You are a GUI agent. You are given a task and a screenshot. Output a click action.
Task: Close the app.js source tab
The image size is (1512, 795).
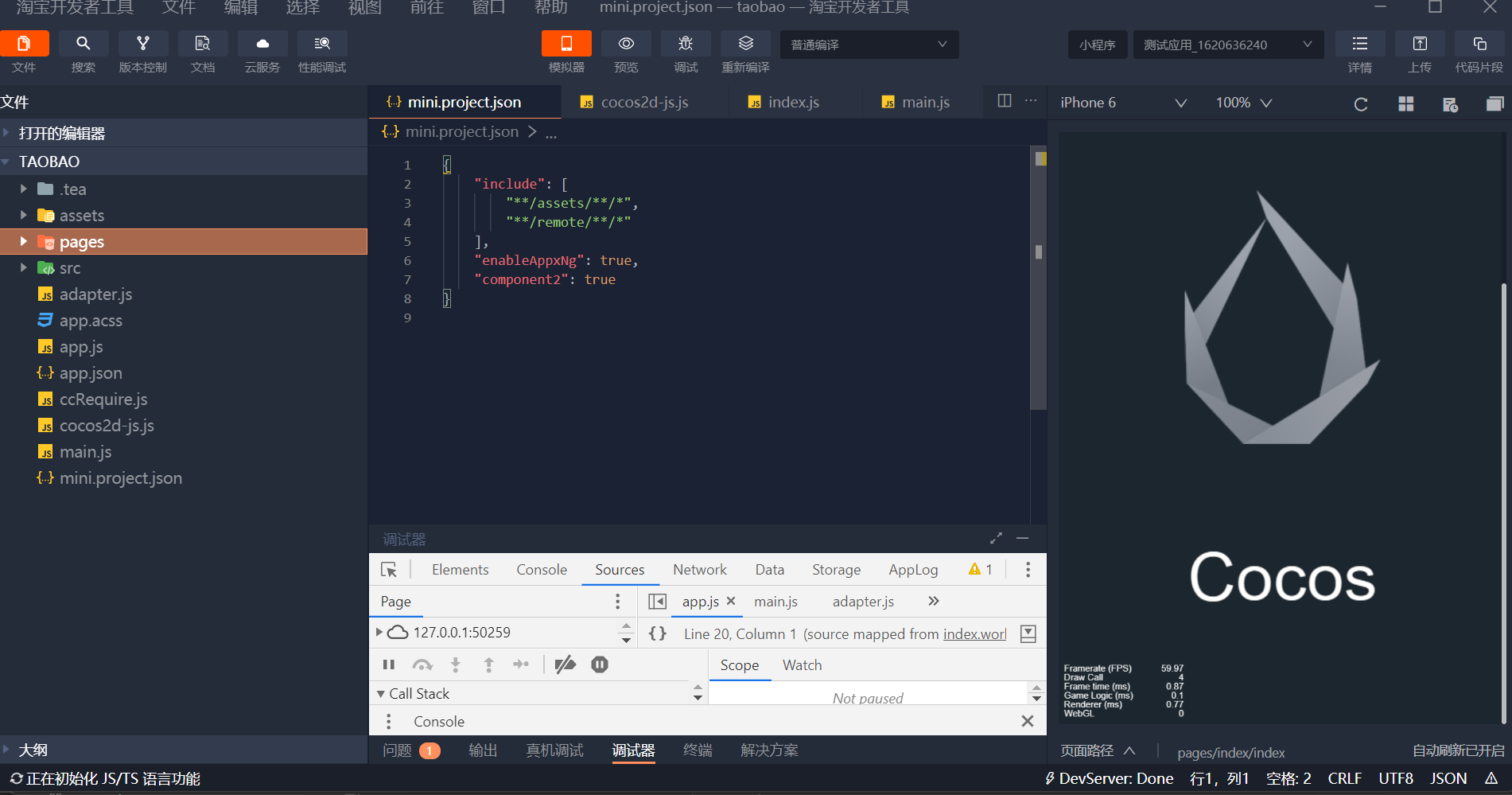click(731, 602)
